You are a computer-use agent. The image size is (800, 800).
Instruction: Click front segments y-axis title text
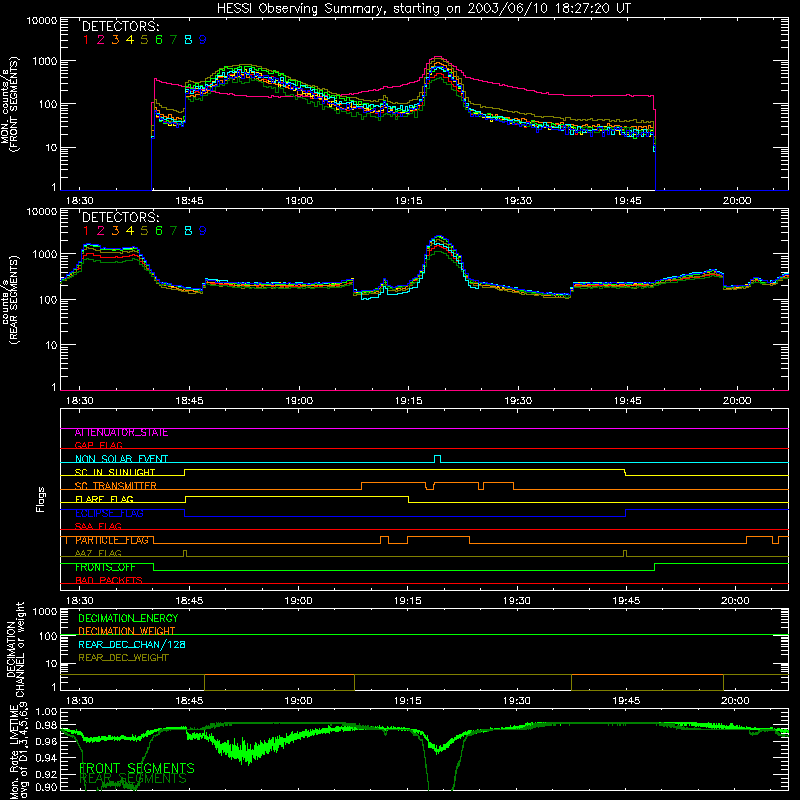click(x=10, y=105)
